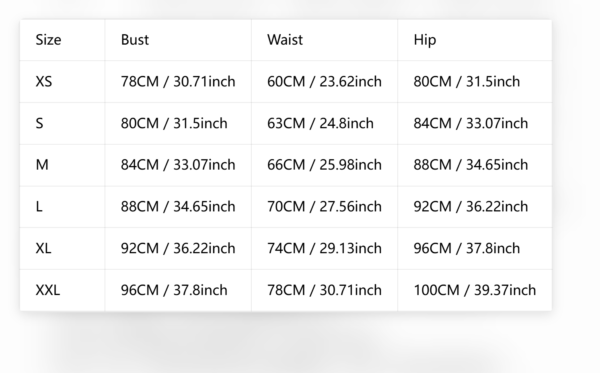Click the S waist value 63CM / 24.8inch
This screenshot has height=373, width=600.
point(320,123)
